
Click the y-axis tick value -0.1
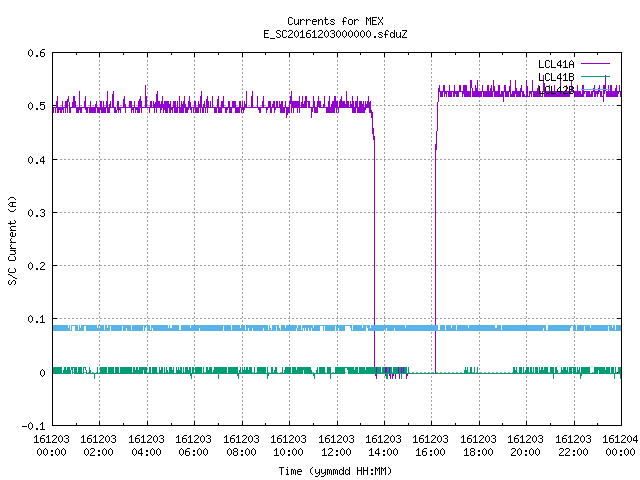[x=33, y=426]
